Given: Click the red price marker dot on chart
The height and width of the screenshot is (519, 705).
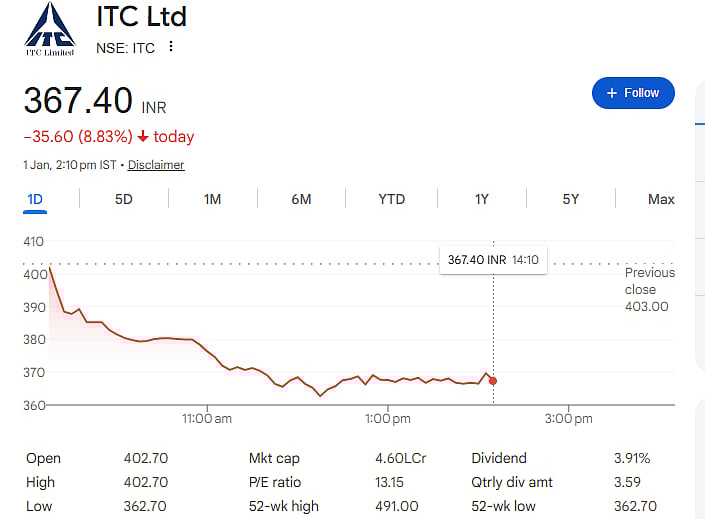Looking at the screenshot, I should pos(493,381).
